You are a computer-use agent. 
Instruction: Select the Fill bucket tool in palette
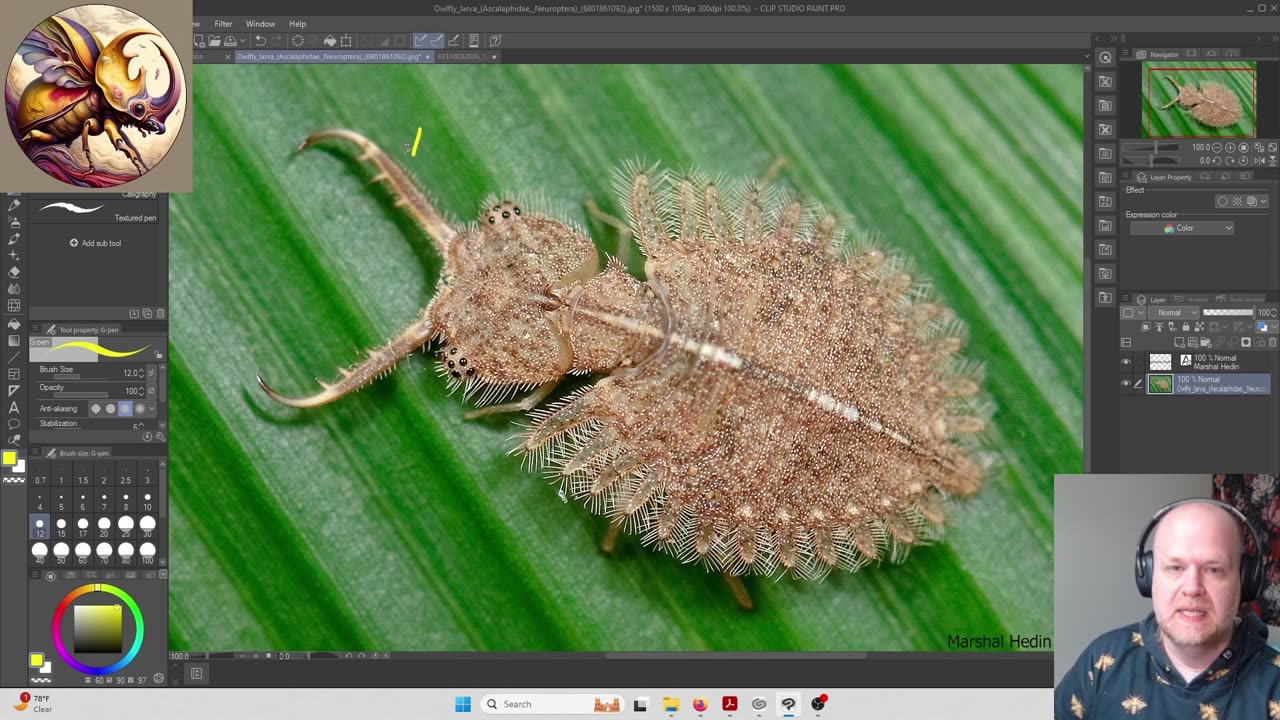point(14,324)
